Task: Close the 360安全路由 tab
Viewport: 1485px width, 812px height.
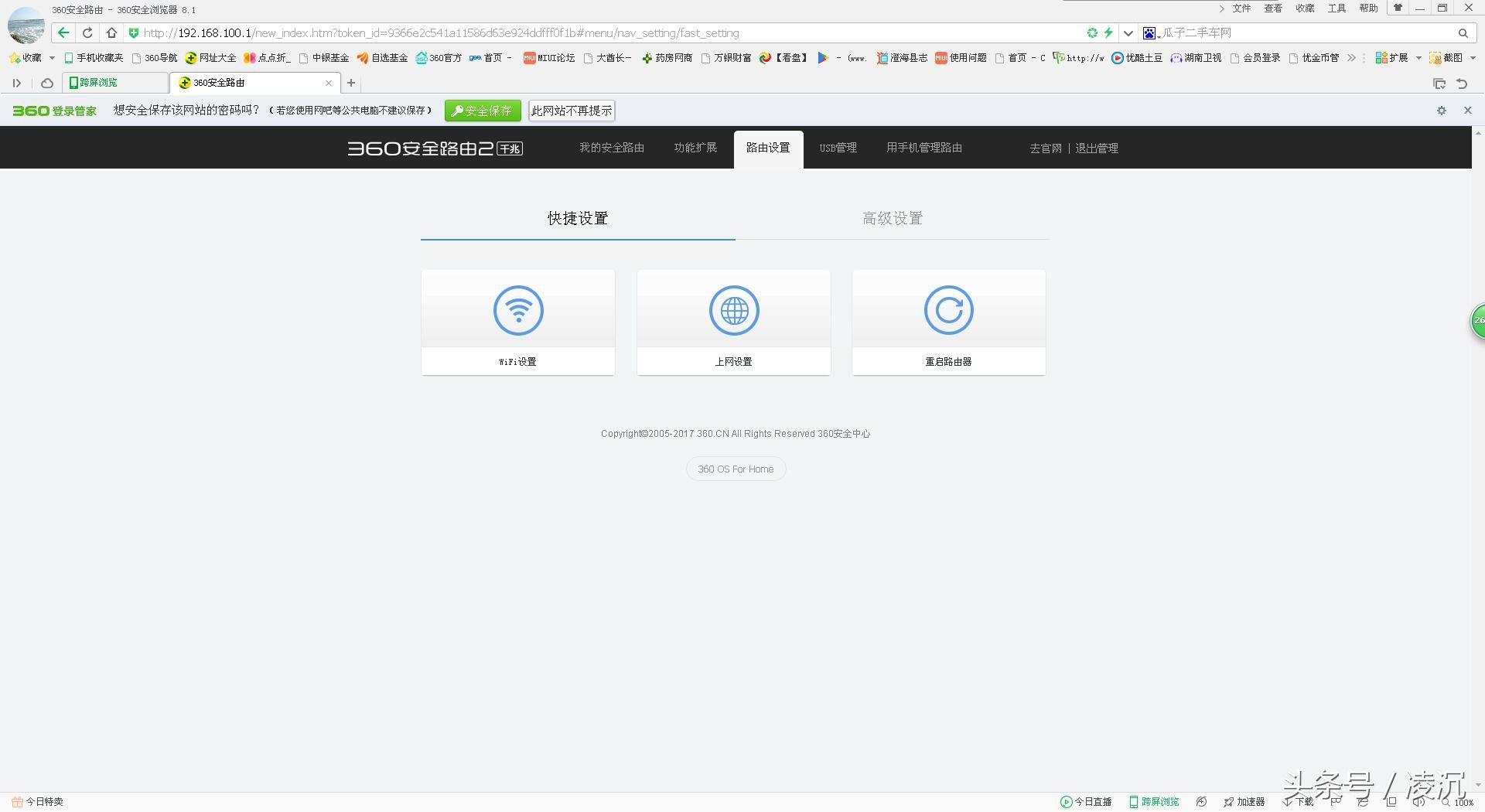Action: coord(329,83)
